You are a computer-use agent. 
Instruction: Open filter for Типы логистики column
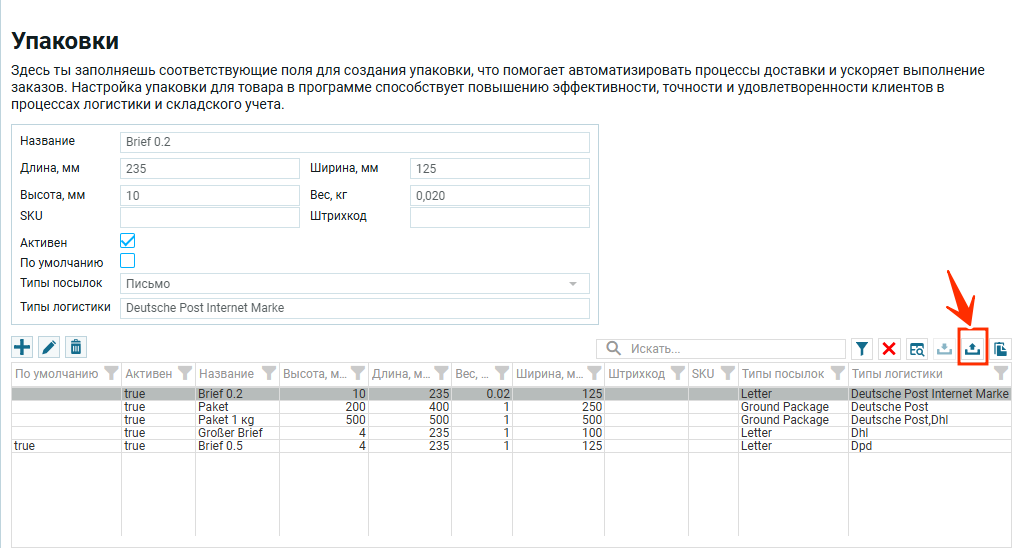coord(1000,374)
